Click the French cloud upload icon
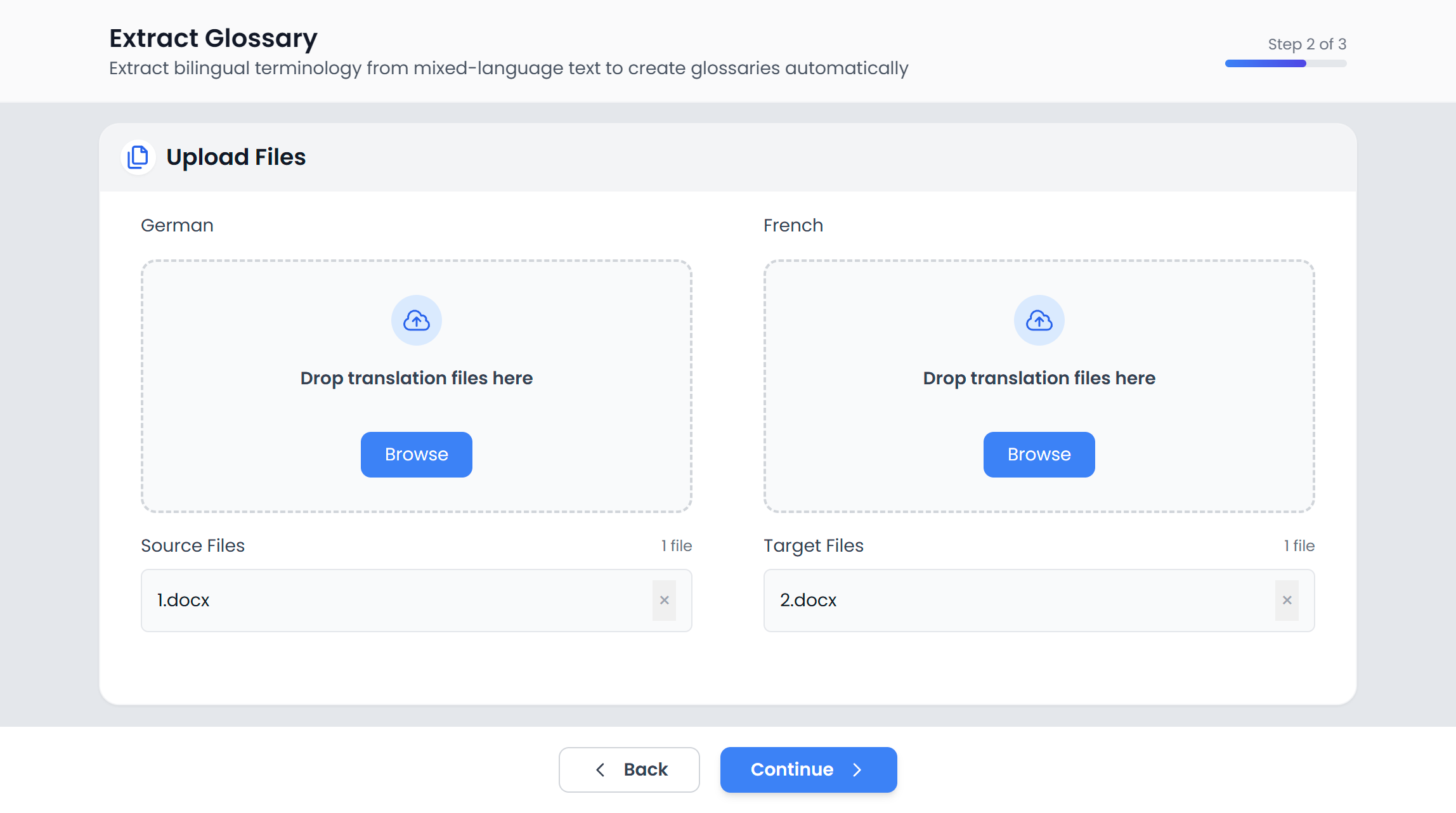 click(1039, 320)
